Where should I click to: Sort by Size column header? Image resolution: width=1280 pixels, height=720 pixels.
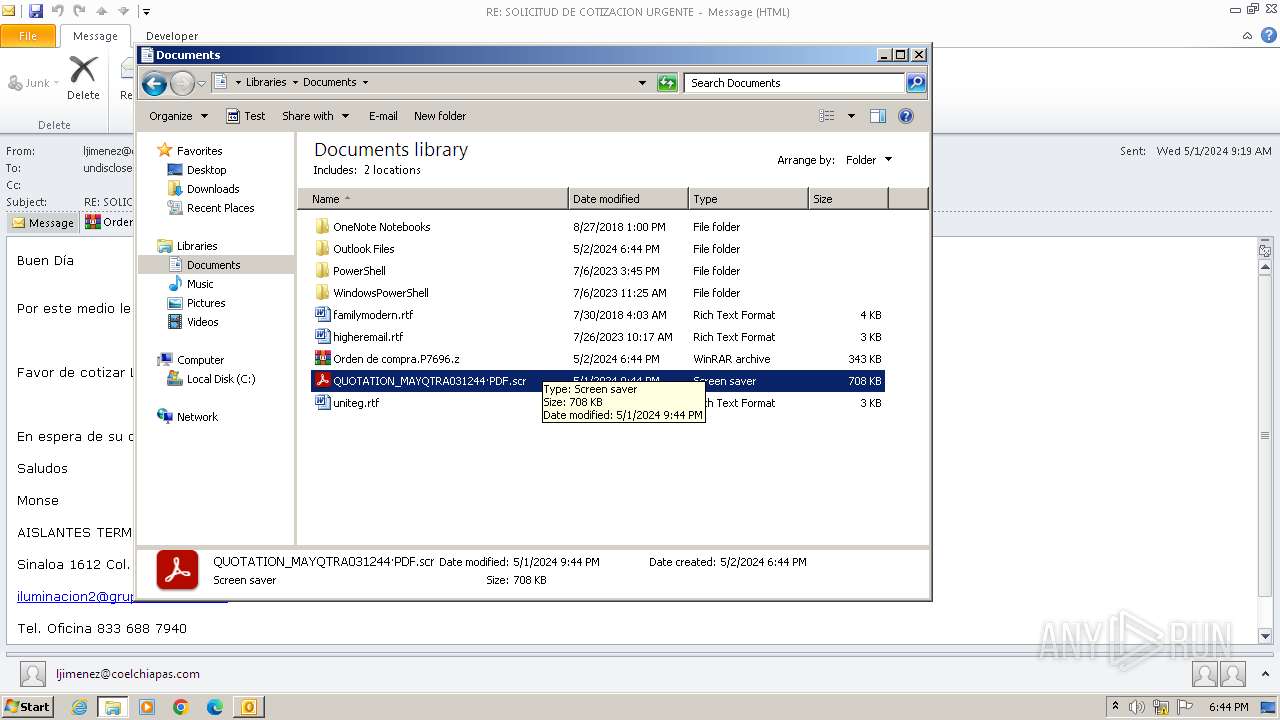click(848, 199)
